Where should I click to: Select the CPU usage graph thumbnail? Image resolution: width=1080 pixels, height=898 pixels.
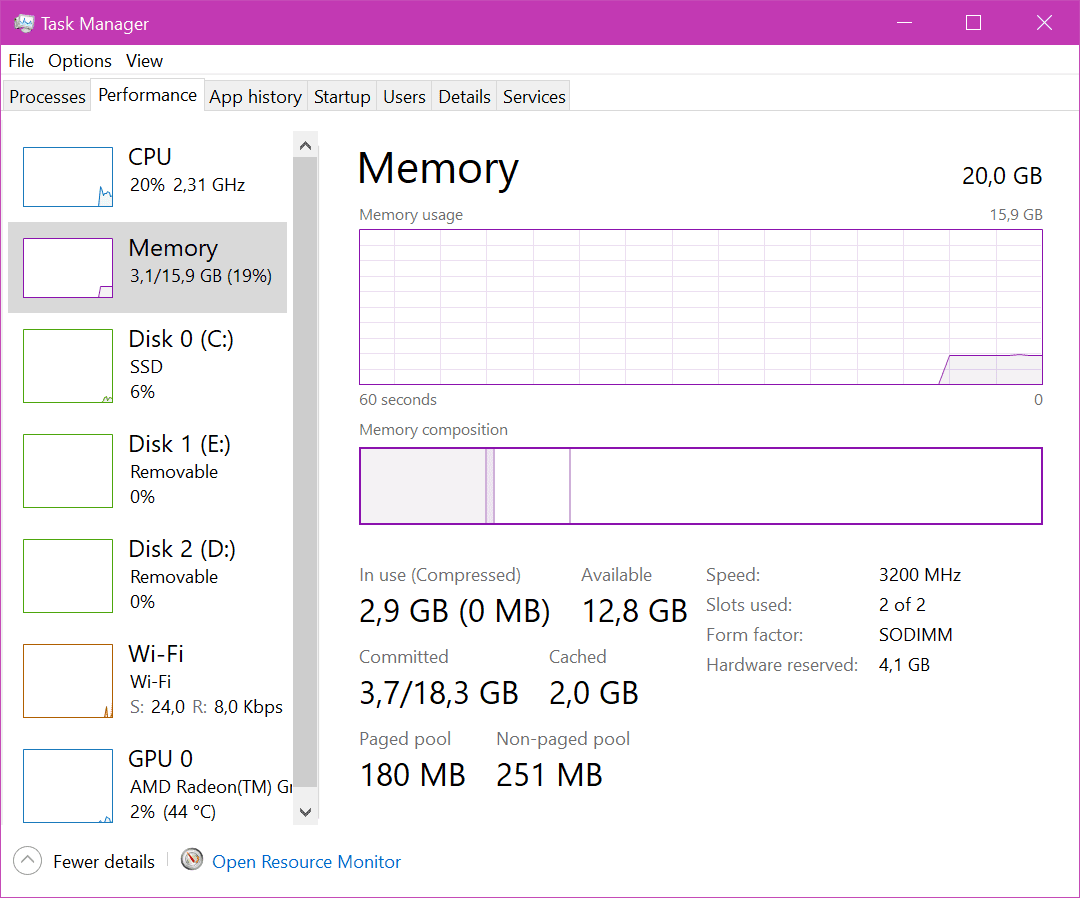coord(68,177)
